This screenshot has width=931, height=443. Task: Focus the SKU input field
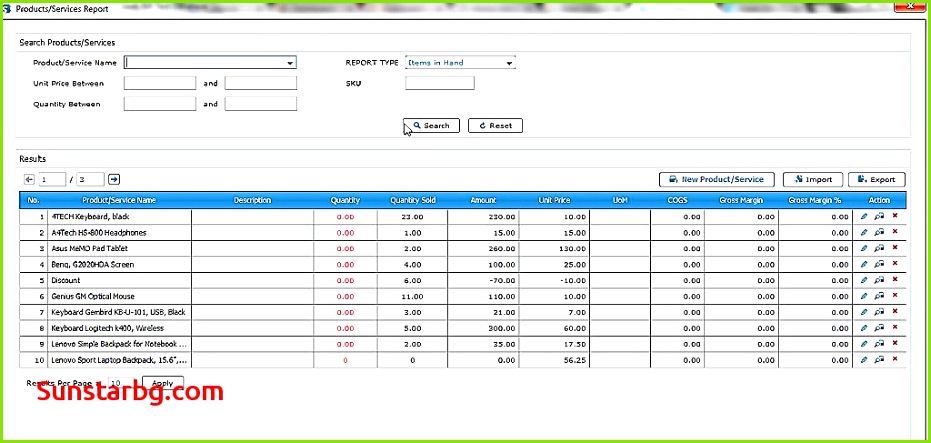point(440,83)
